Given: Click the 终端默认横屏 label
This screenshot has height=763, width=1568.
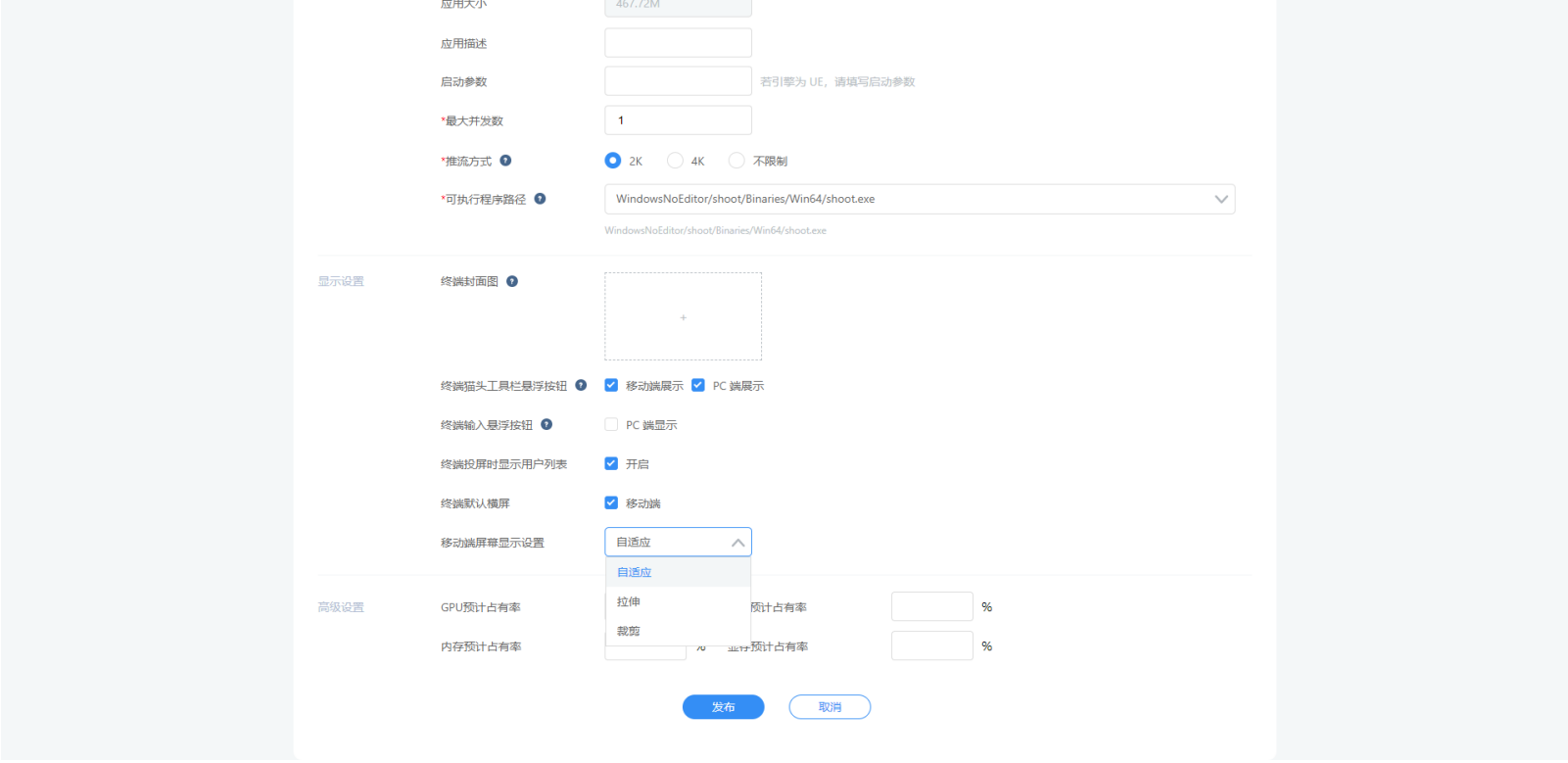Looking at the screenshot, I should 475,503.
